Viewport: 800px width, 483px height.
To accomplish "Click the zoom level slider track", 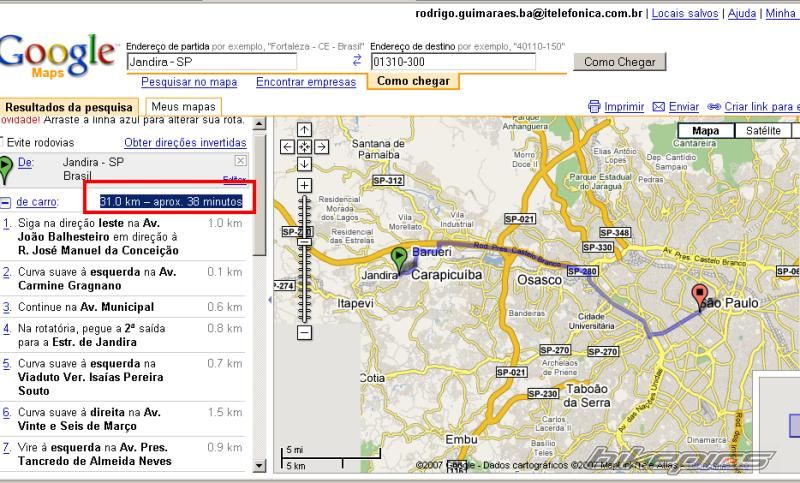I will (305, 259).
